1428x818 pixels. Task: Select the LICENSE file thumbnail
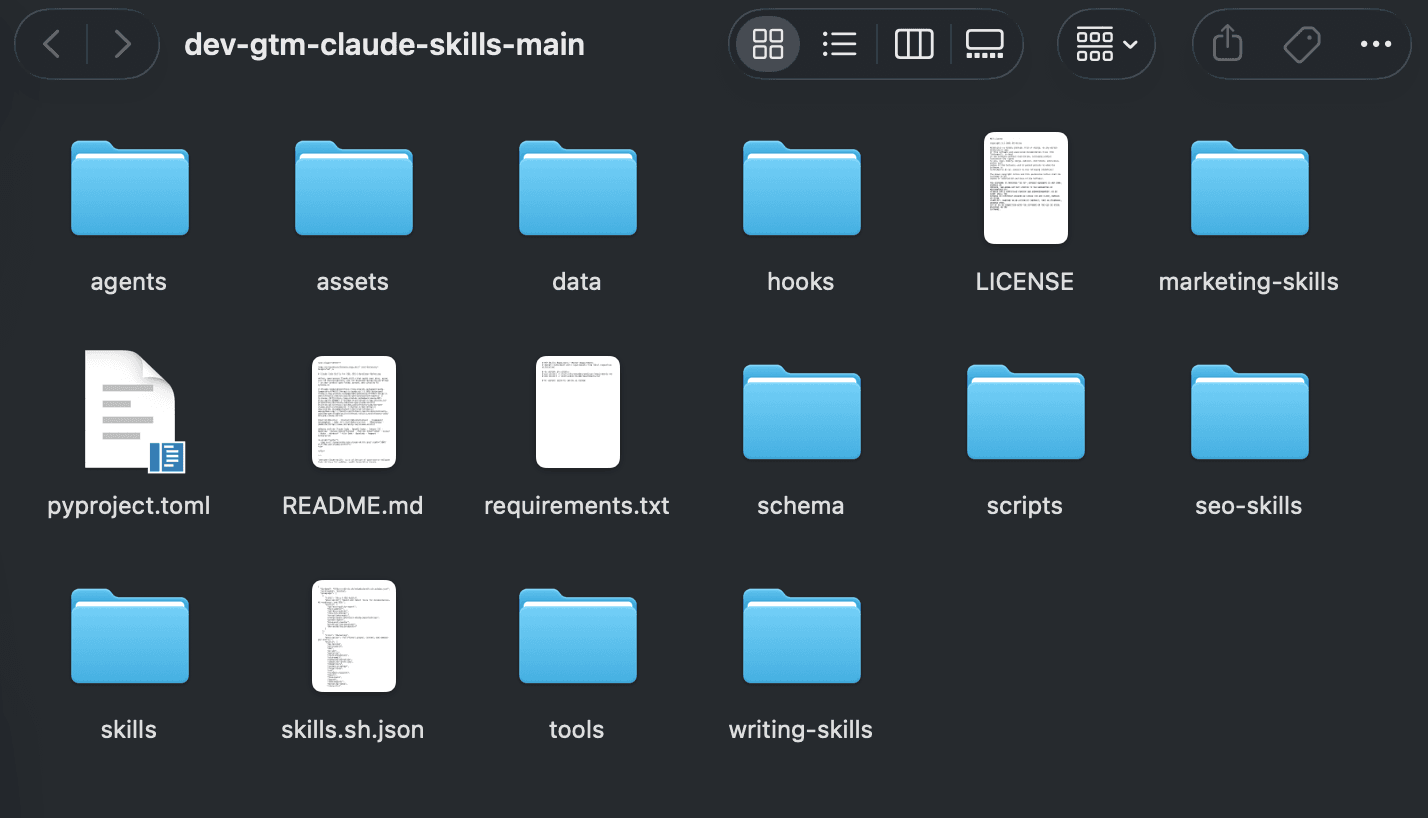pos(1026,188)
